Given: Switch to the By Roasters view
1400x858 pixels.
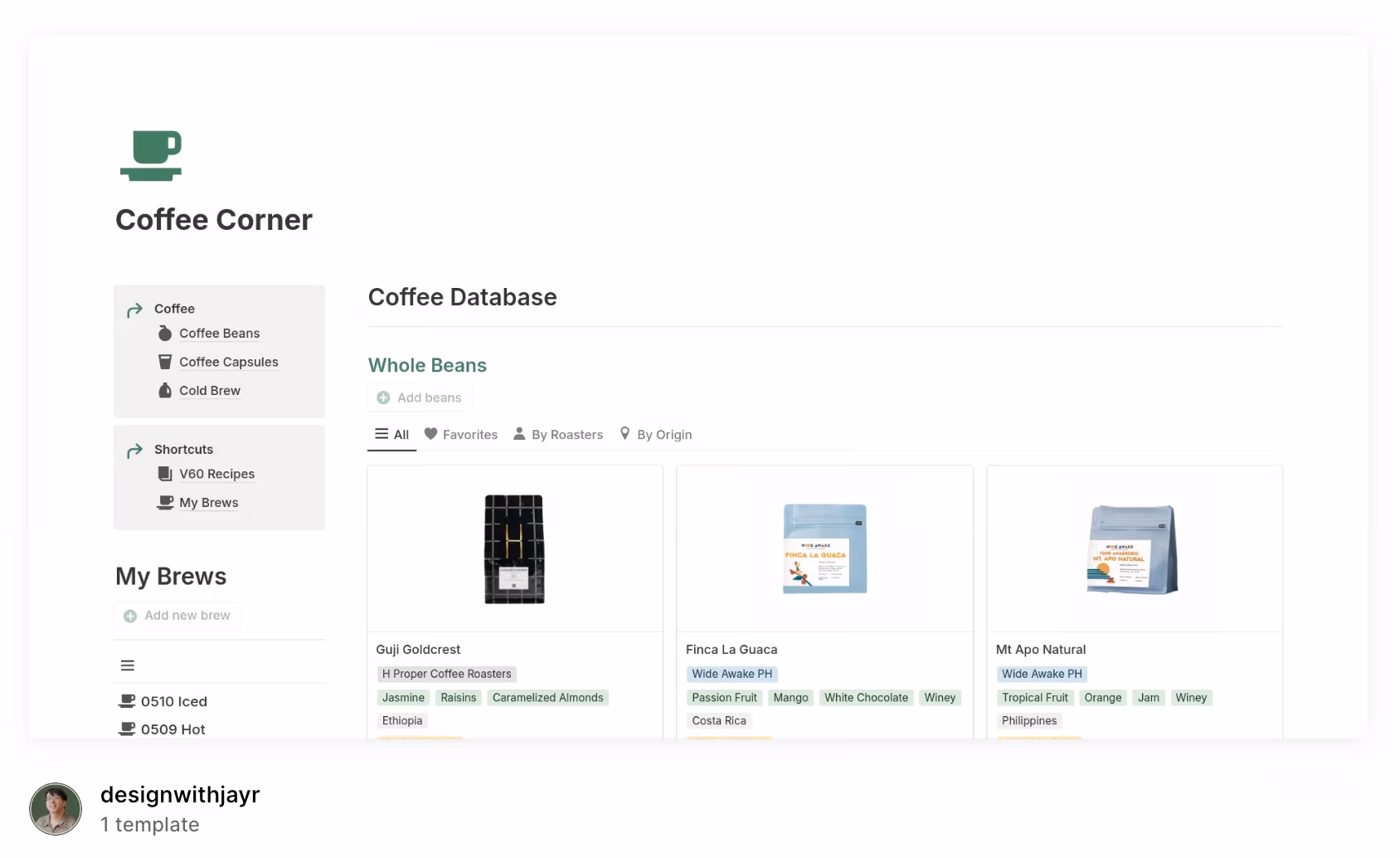Looking at the screenshot, I should point(558,435).
